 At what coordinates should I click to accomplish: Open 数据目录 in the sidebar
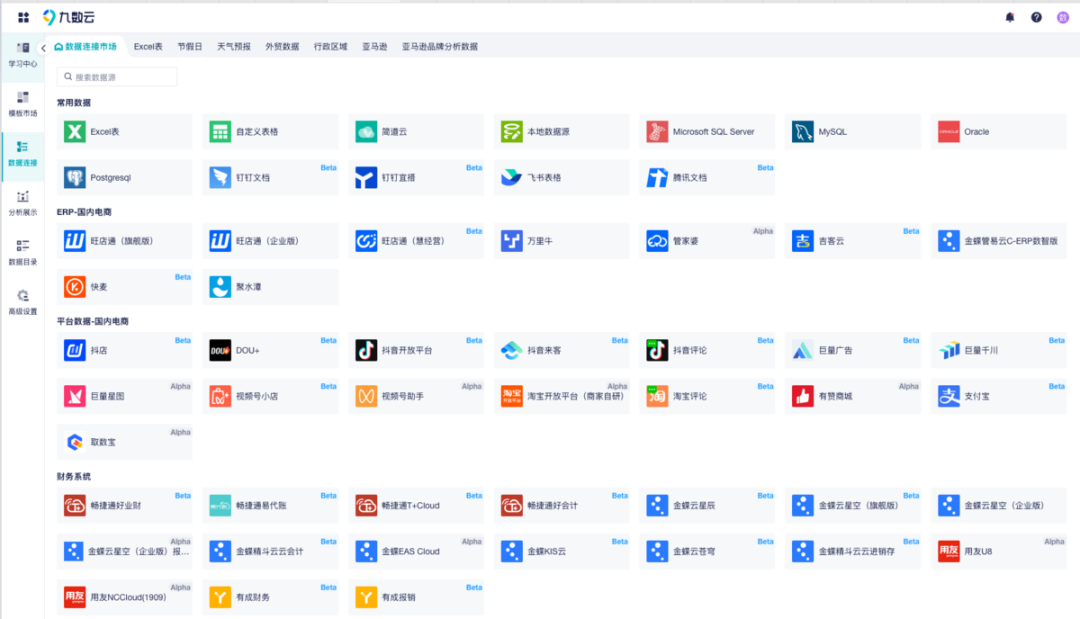[23, 253]
